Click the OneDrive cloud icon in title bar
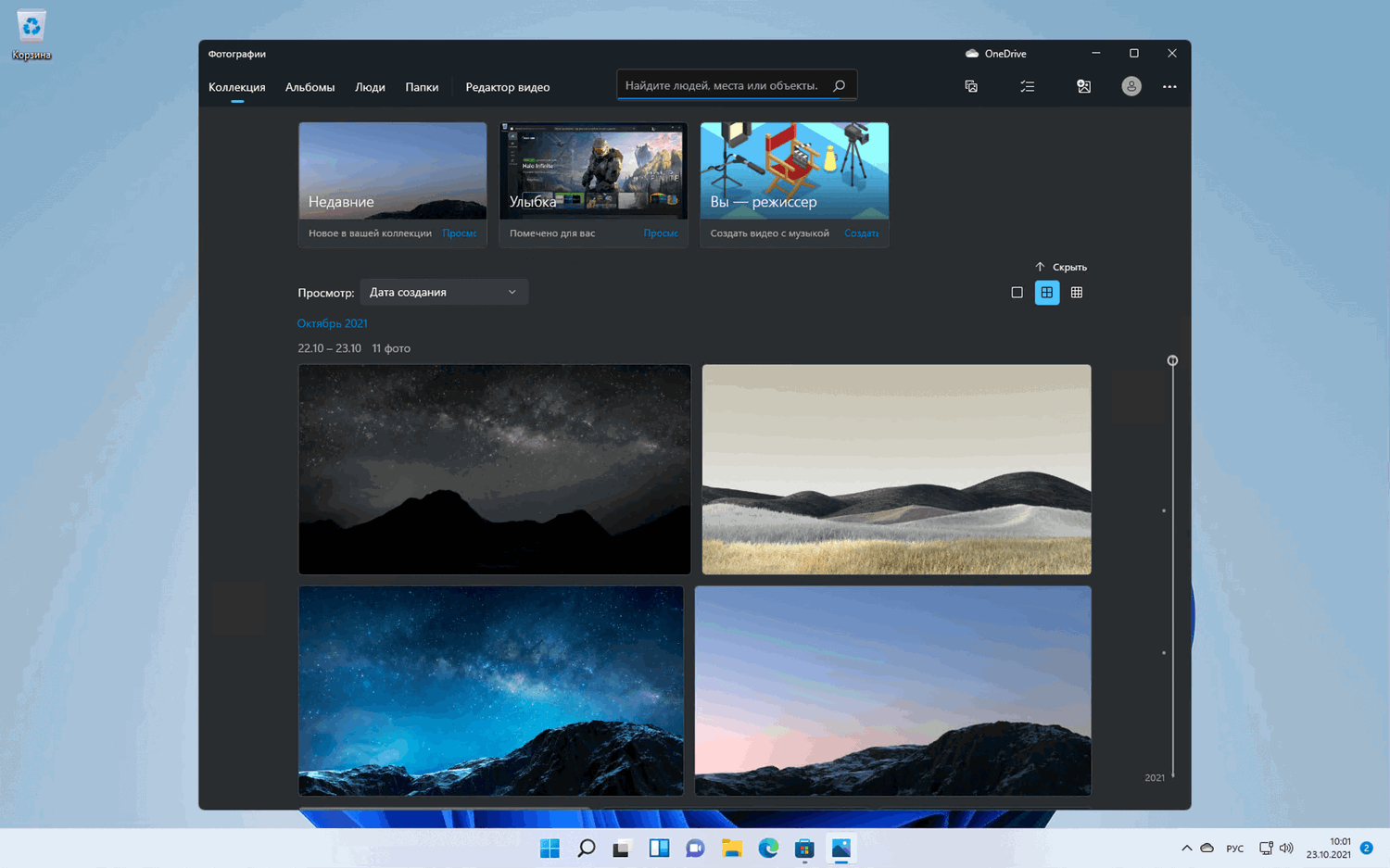The image size is (1390, 868). [x=972, y=54]
